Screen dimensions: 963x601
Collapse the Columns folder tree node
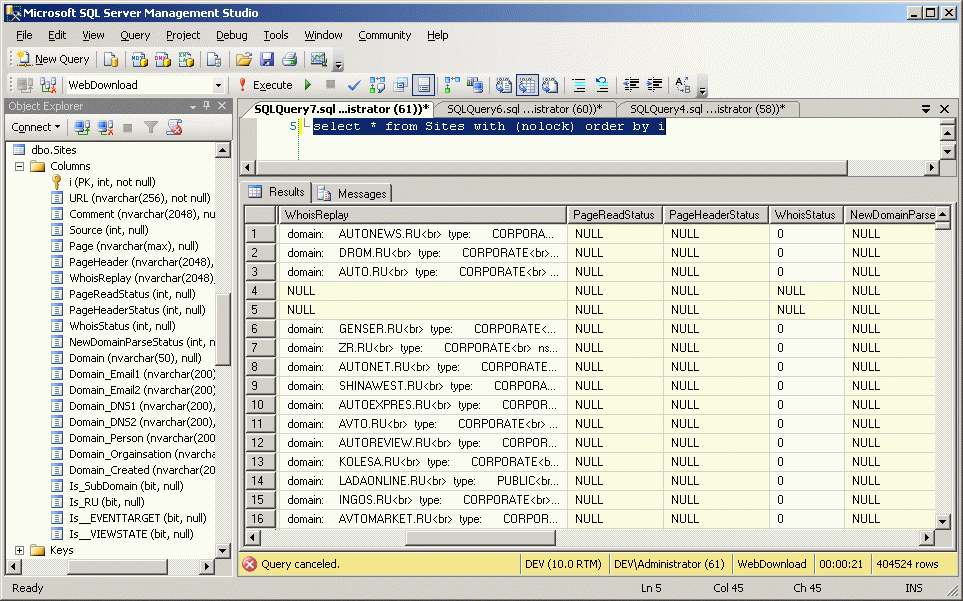20,166
